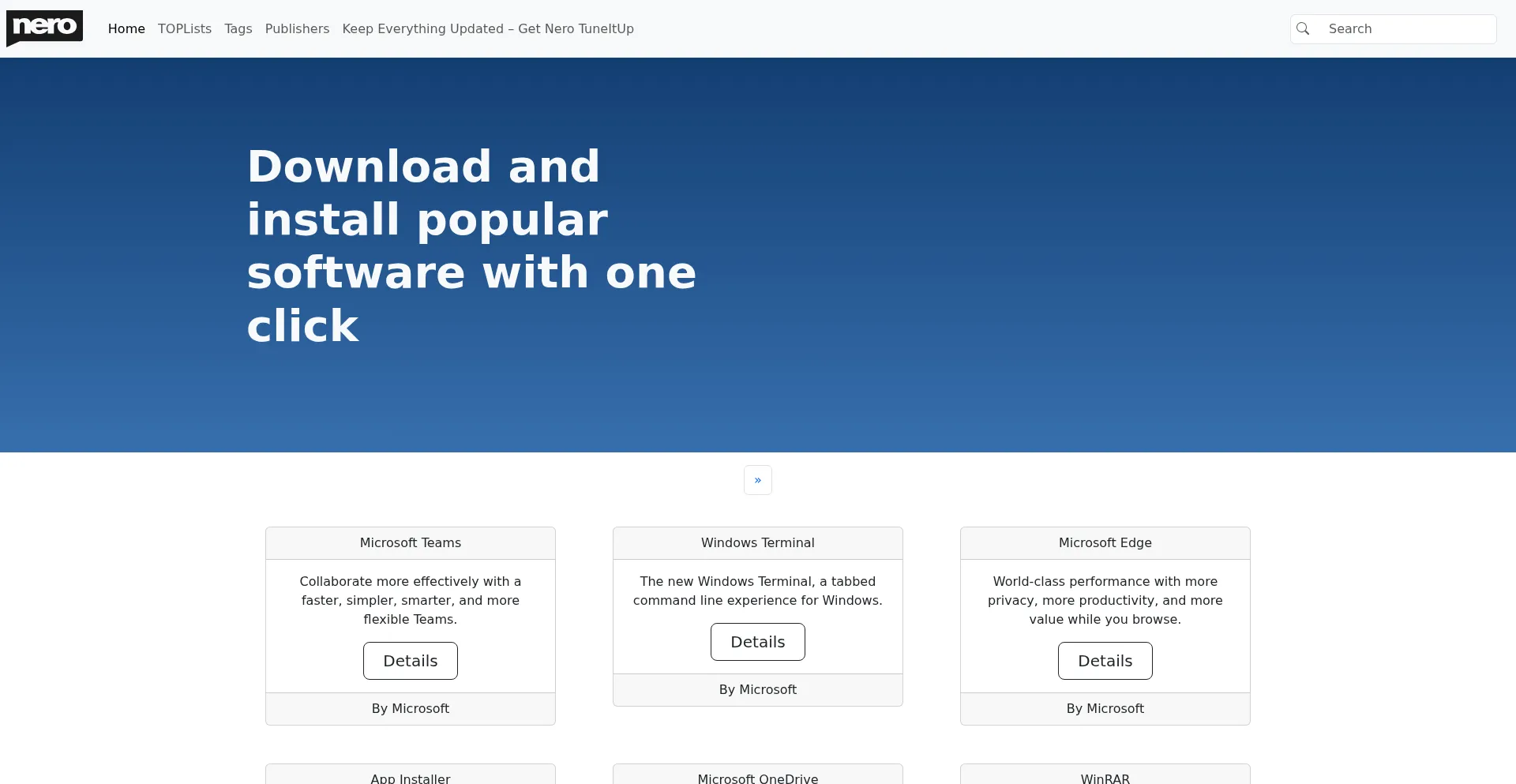Go to the Tags page

pos(238,29)
